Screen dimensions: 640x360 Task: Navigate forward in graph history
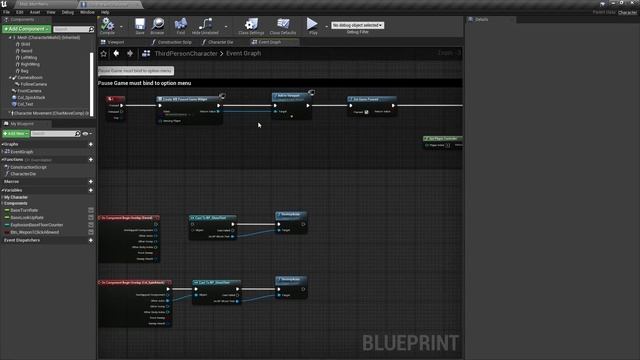pyautogui.click(x=130, y=53)
